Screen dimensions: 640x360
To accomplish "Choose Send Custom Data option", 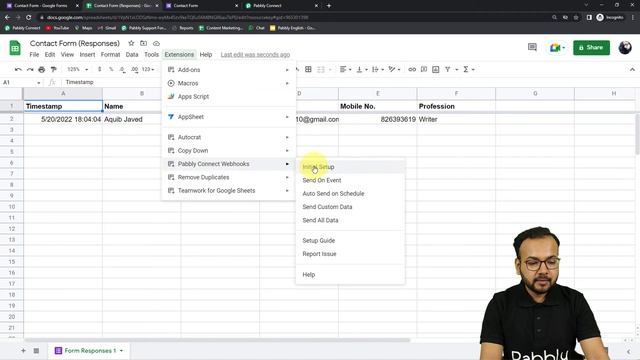I will 350,207.
